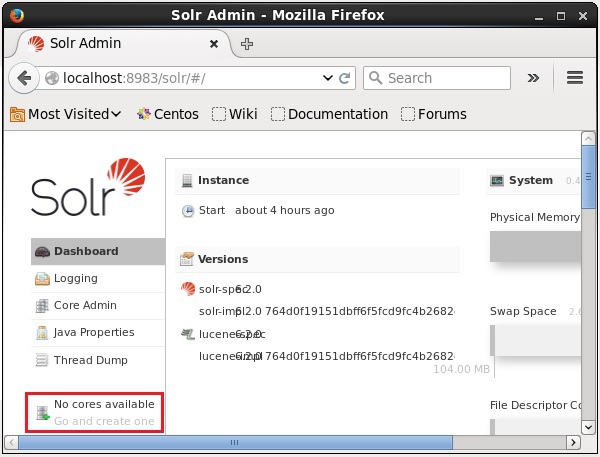Show more toolbar items via chevron

click(x=533, y=78)
